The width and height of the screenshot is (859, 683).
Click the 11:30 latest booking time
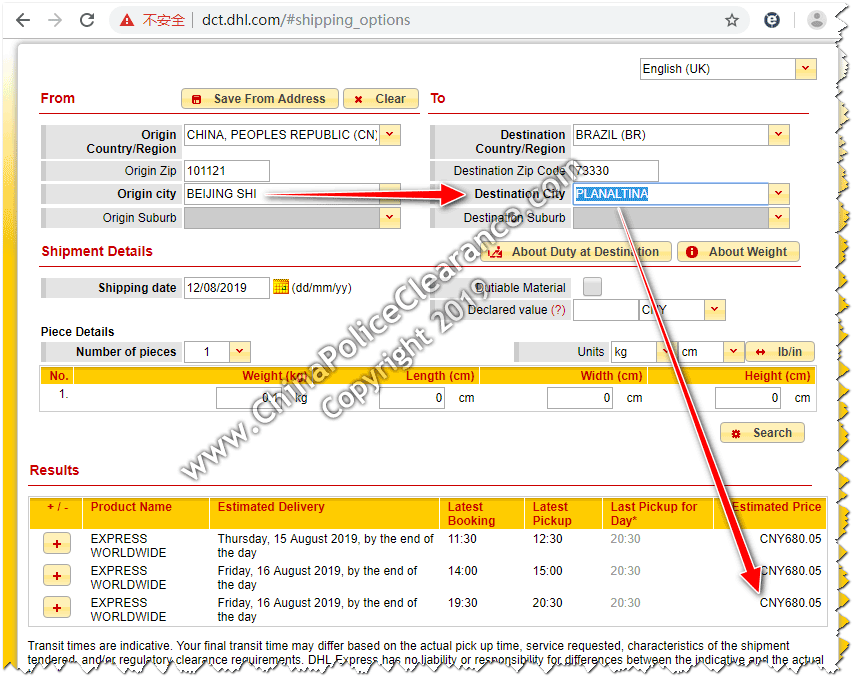[x=462, y=539]
